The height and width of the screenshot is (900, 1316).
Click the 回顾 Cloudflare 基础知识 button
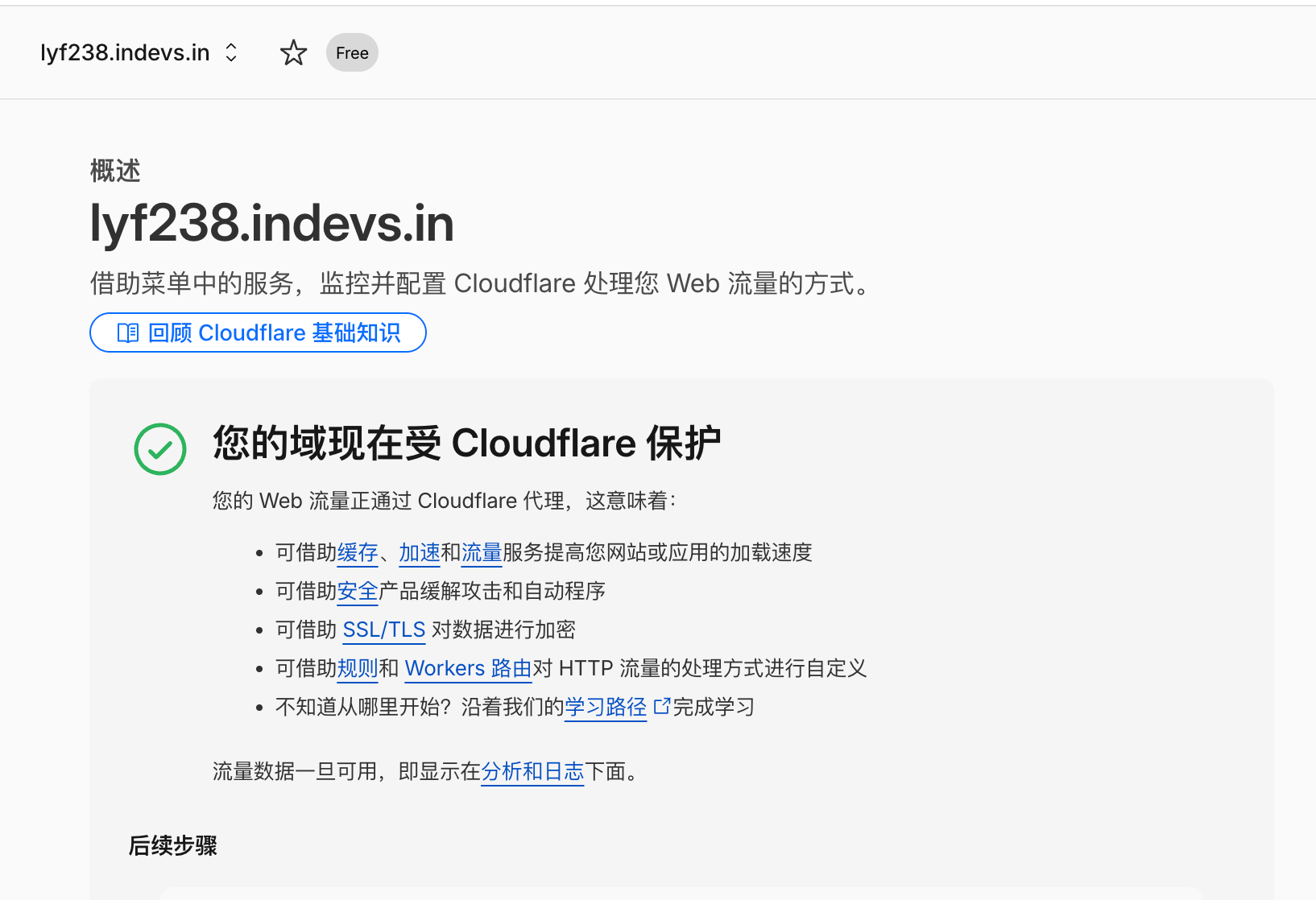point(258,332)
